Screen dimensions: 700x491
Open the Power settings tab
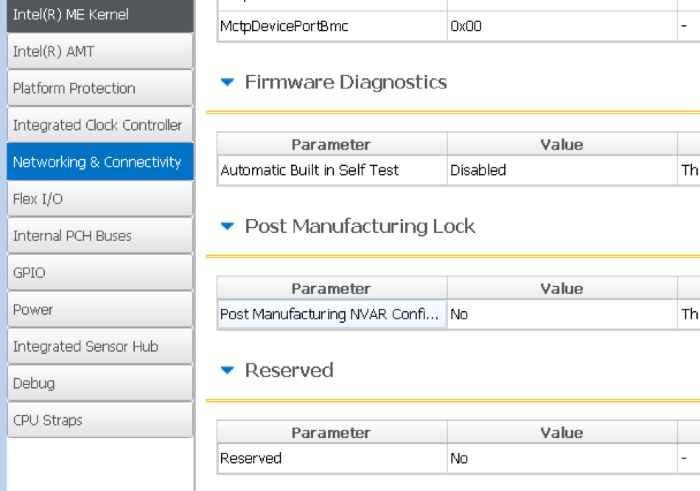(x=98, y=310)
